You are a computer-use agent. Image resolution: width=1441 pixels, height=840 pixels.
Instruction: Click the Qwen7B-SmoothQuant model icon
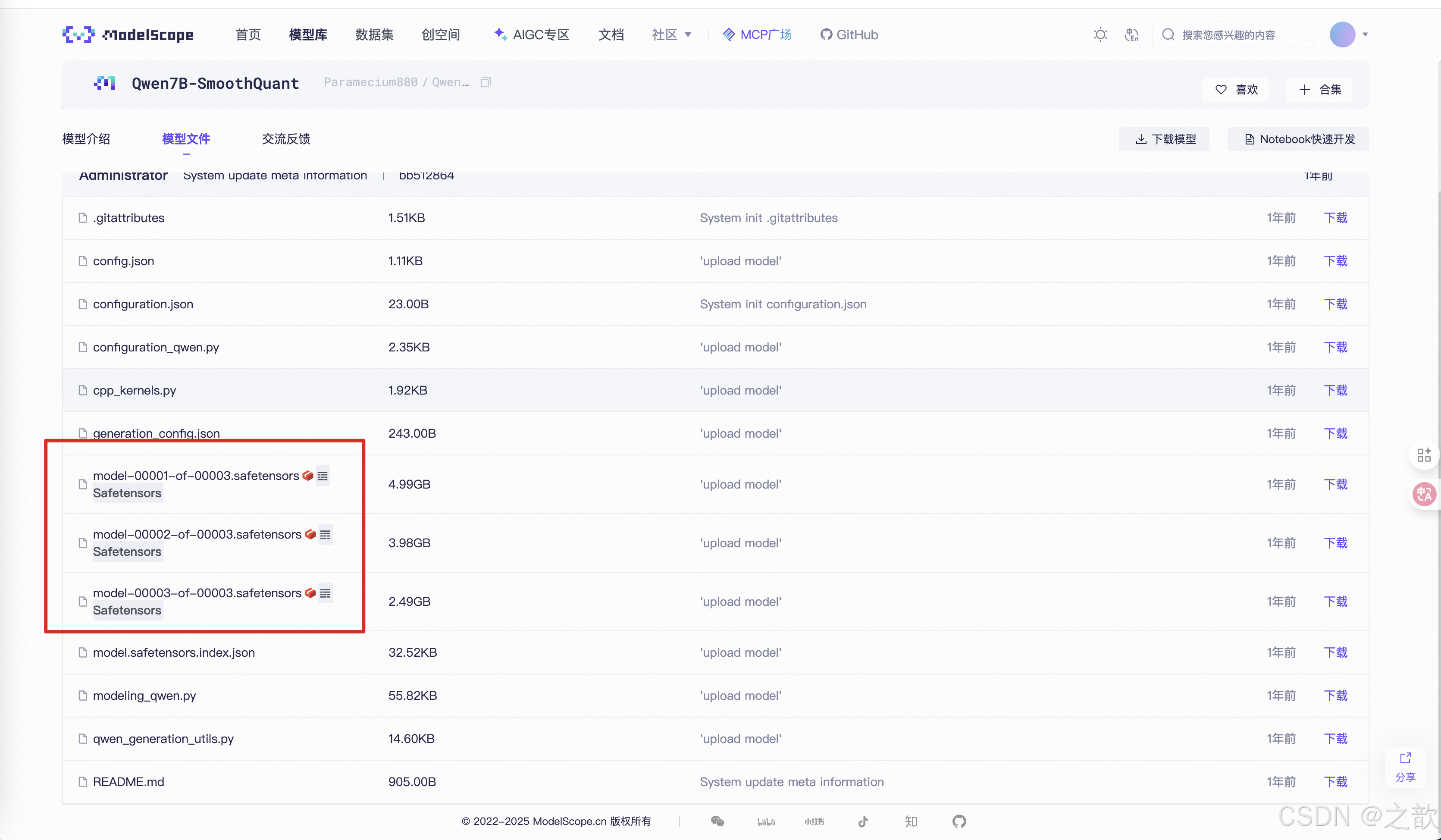[105, 83]
